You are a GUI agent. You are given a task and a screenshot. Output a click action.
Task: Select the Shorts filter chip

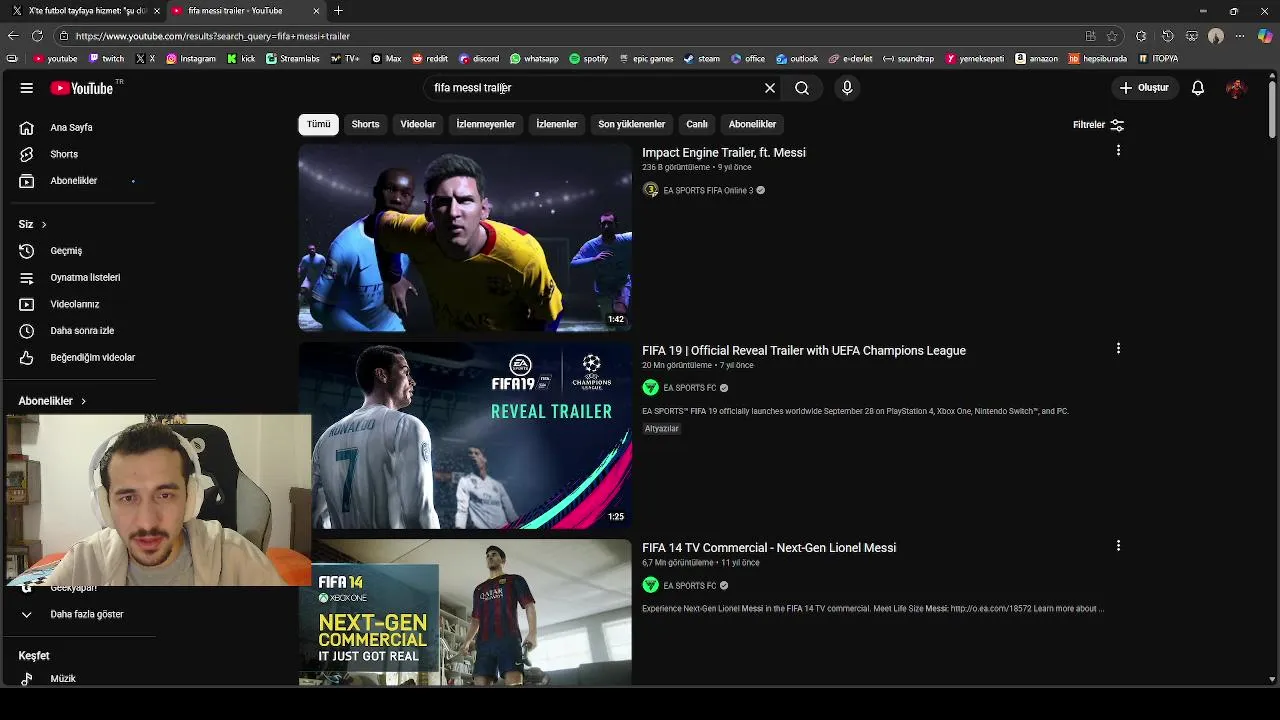coord(365,124)
